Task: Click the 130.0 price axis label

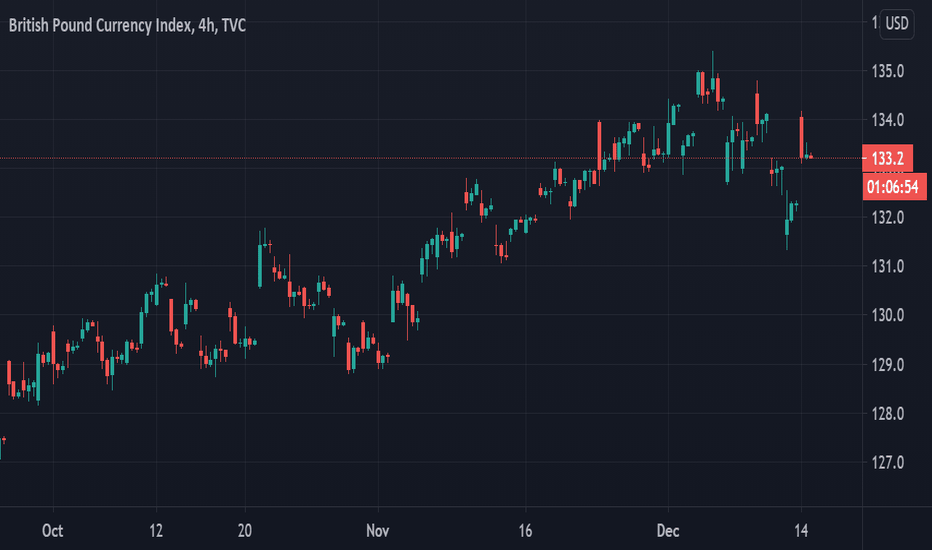Action: pyautogui.click(x=887, y=315)
